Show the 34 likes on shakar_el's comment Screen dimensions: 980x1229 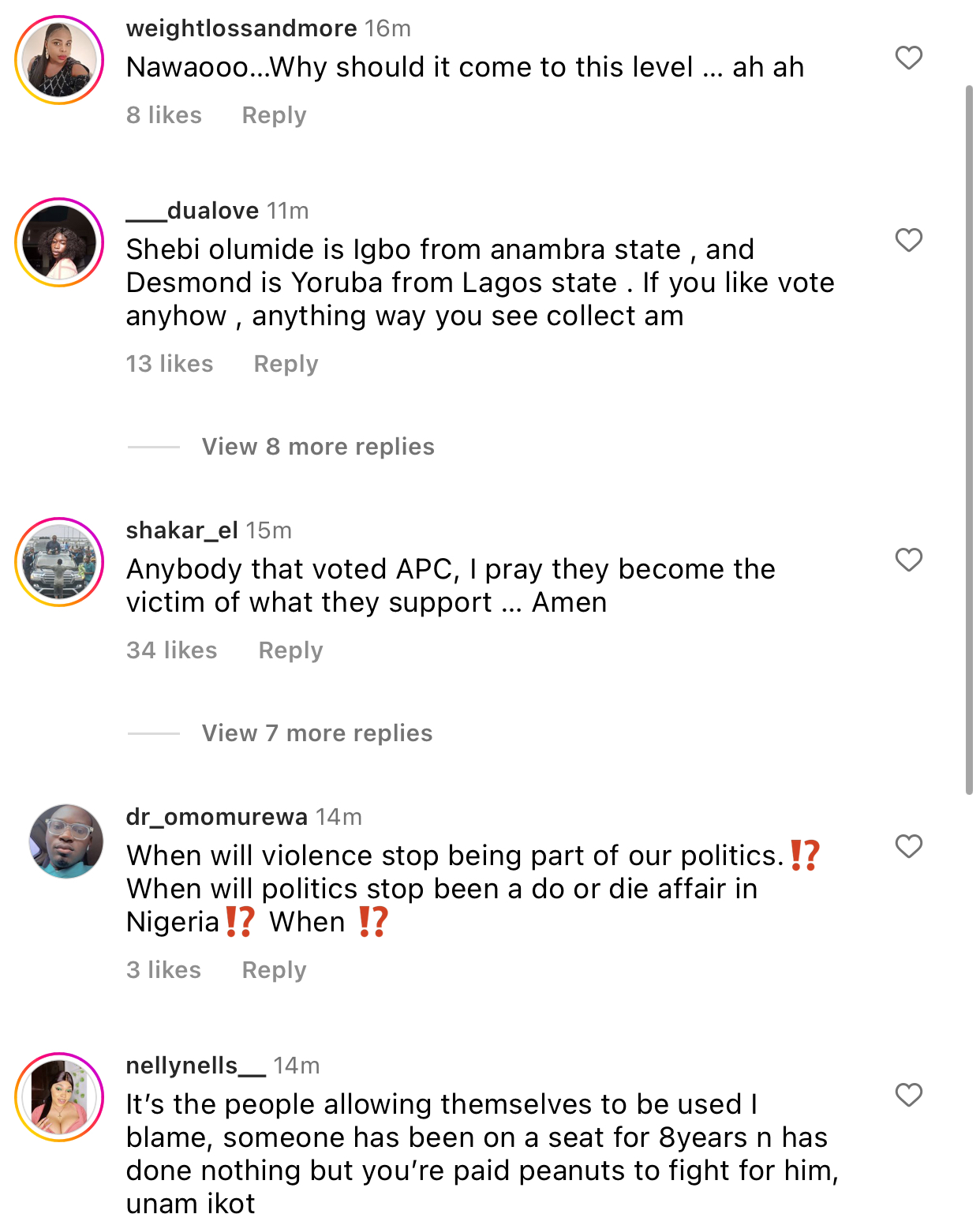pos(171,650)
